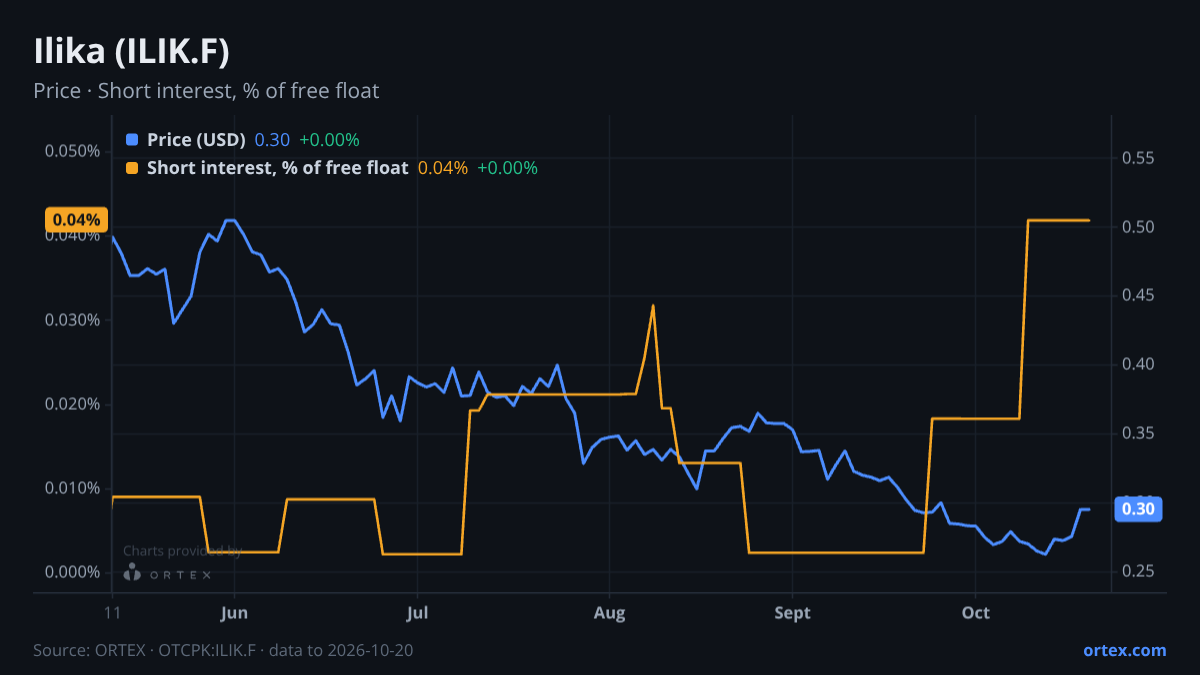Click the 0.010% left axis label
This screenshot has width=1200, height=675.
click(x=73, y=488)
